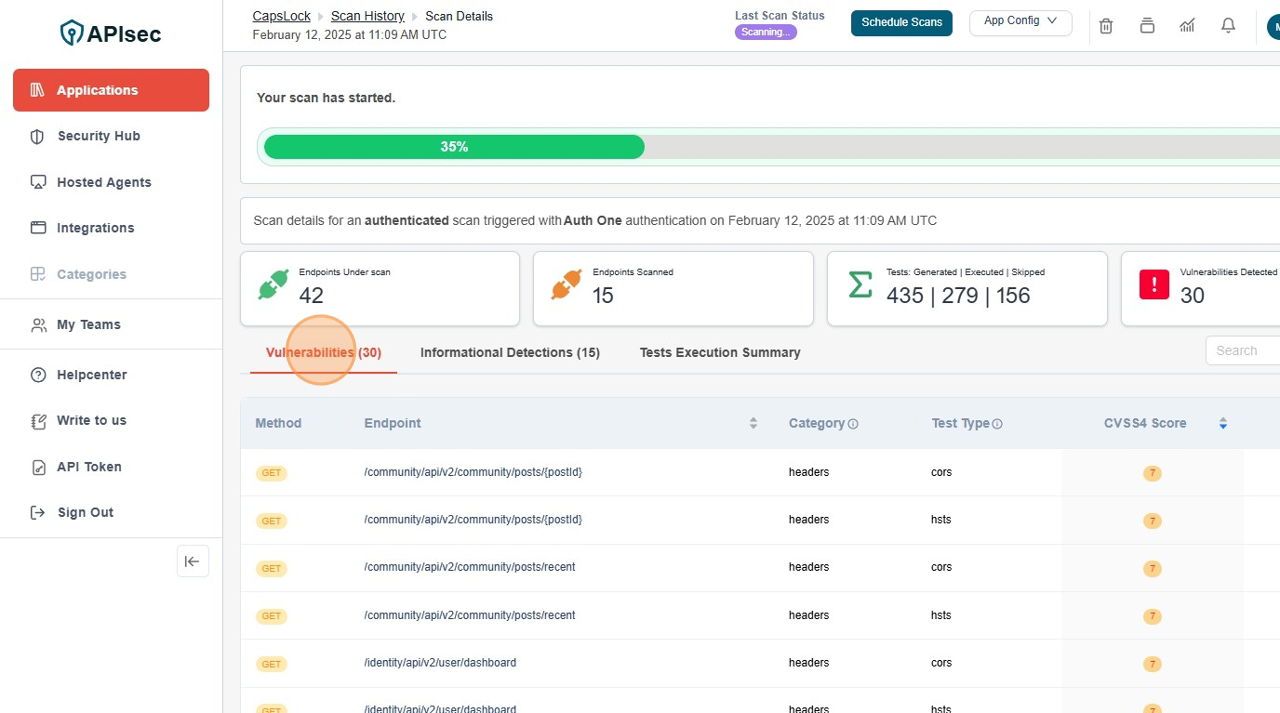1280x713 pixels.
Task: Switch to Informational Detections tab
Action: point(509,352)
